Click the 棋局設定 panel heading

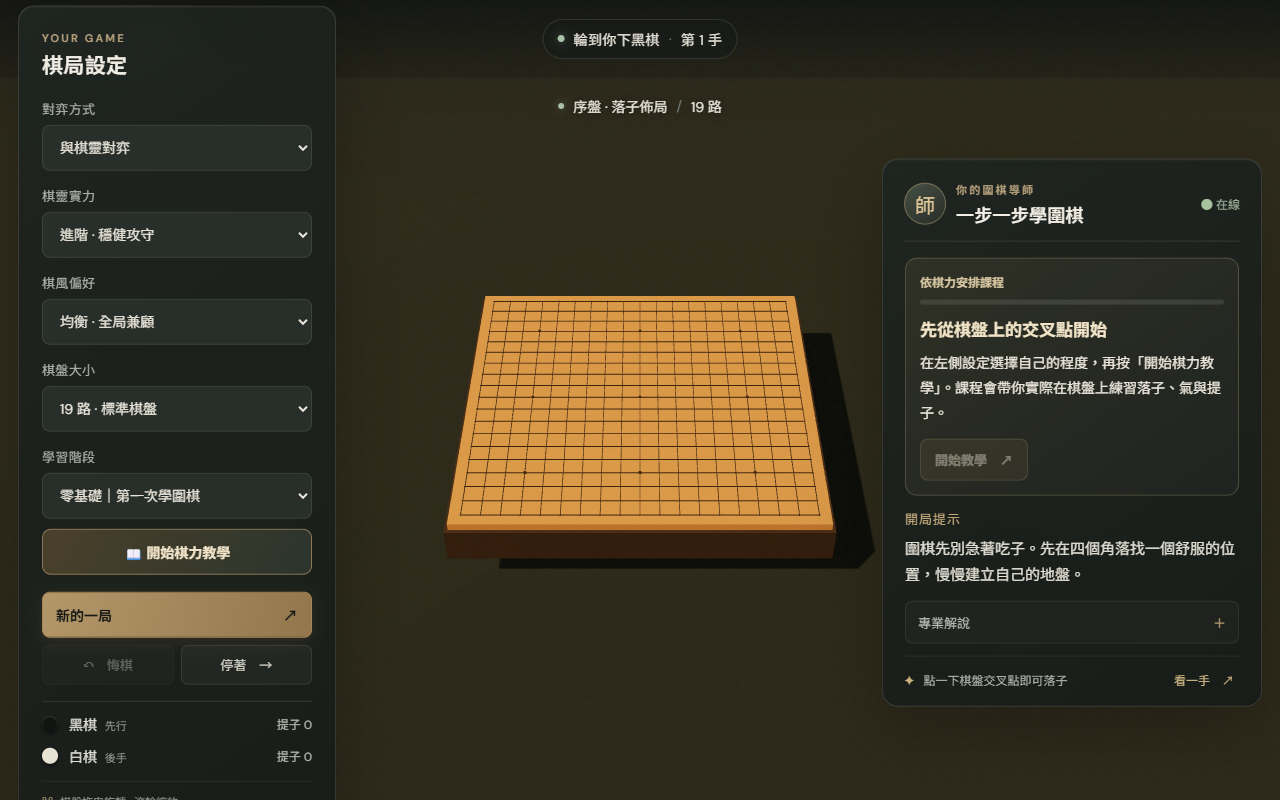tap(84, 66)
